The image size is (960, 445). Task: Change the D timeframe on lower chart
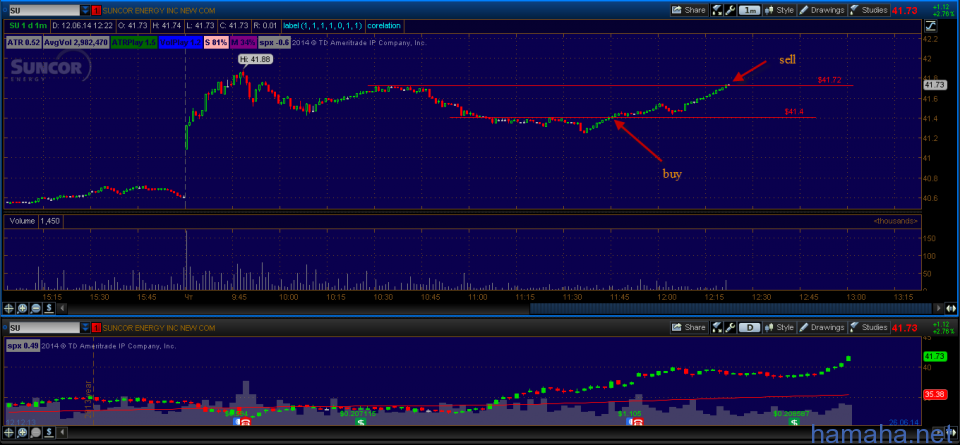[x=749, y=327]
